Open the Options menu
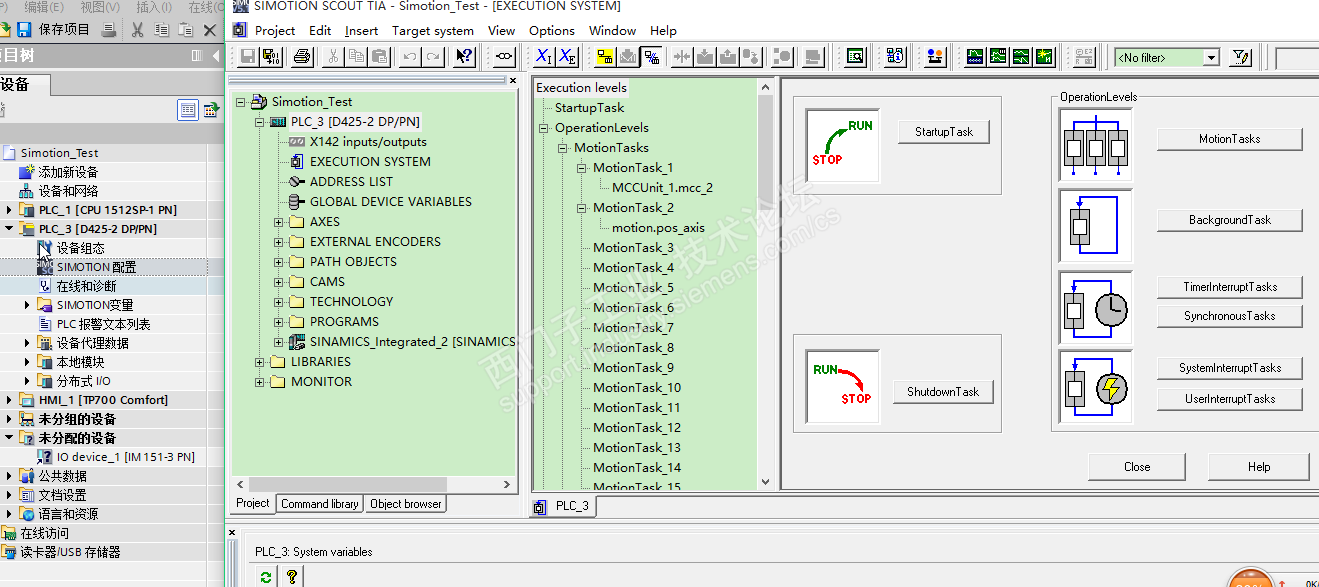Viewport: 1319px width, 587px height. [x=552, y=30]
